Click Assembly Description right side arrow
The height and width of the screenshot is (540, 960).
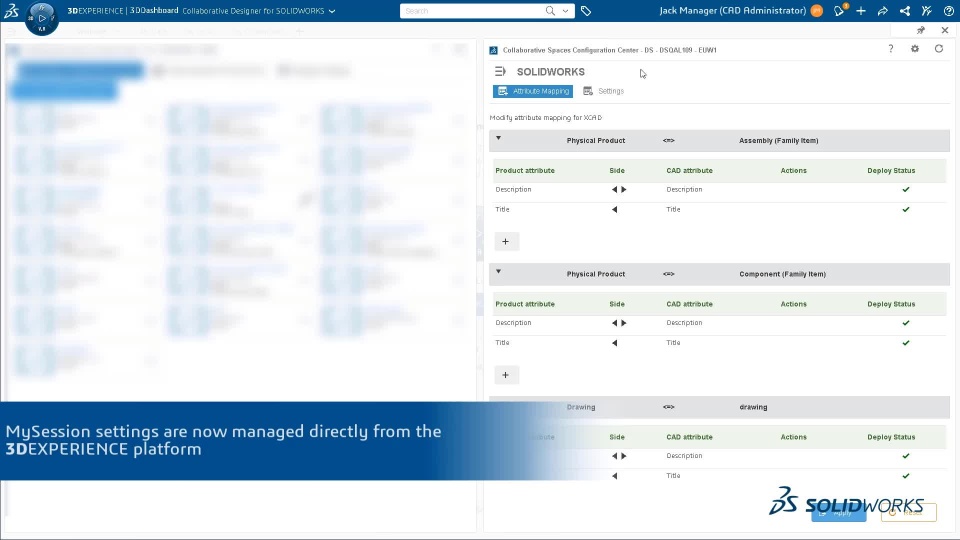click(624, 190)
